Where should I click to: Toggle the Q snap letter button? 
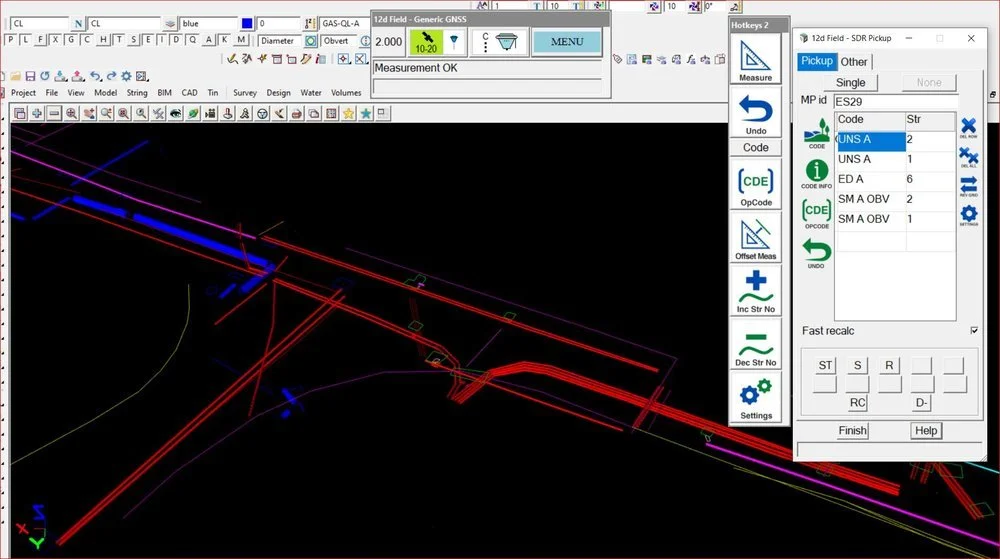(x=193, y=40)
